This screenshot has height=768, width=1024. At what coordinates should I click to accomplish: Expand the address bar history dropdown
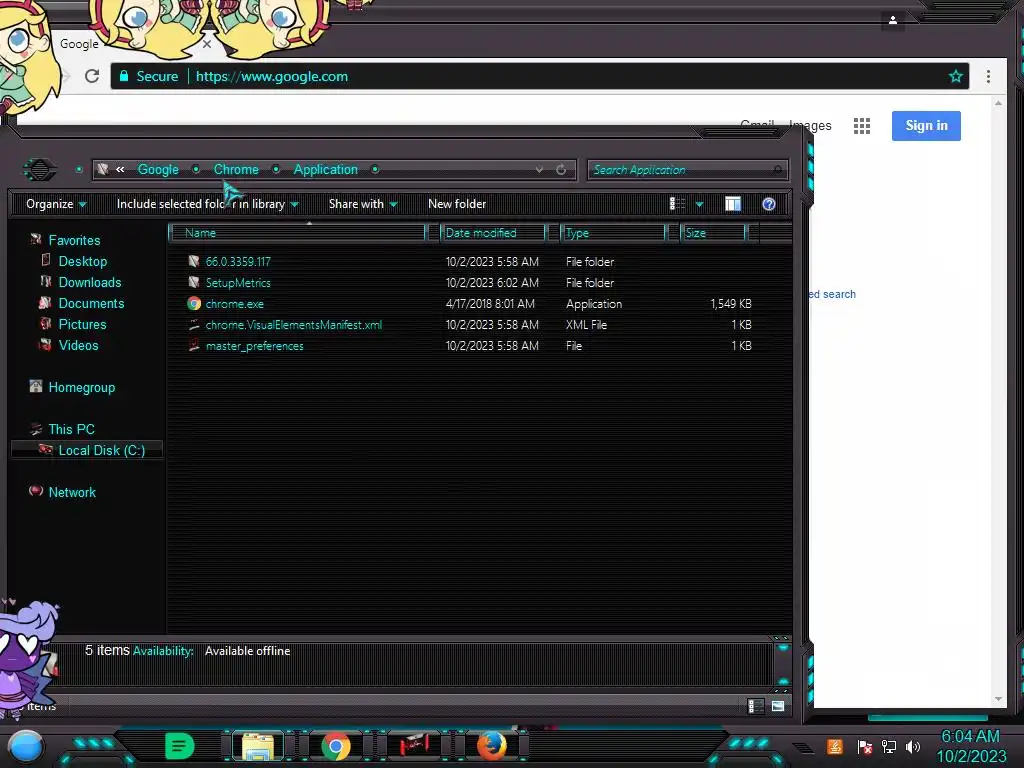coord(539,170)
